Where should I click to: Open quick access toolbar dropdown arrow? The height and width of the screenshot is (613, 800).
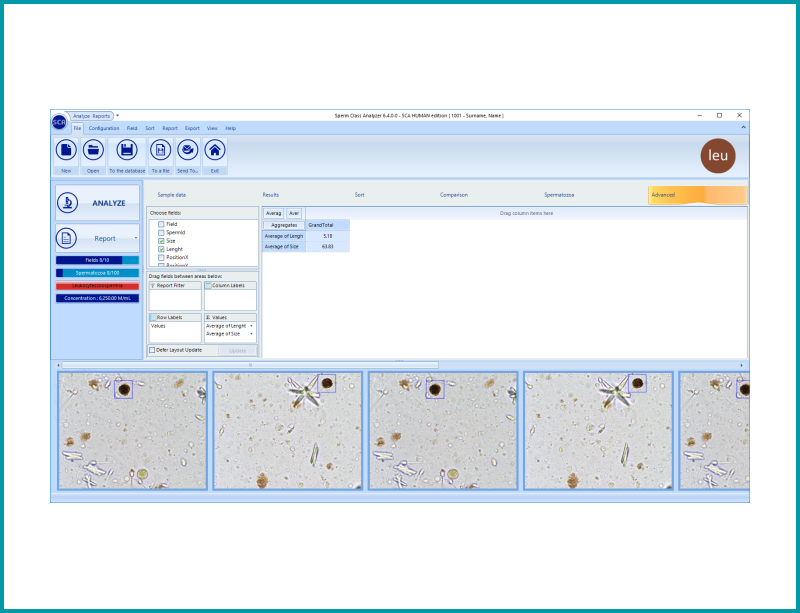coord(117,116)
